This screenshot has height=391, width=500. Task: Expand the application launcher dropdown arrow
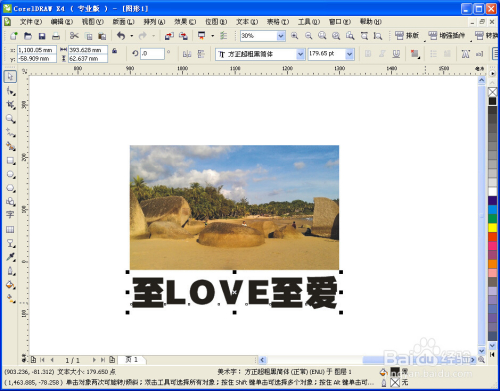click(213, 36)
